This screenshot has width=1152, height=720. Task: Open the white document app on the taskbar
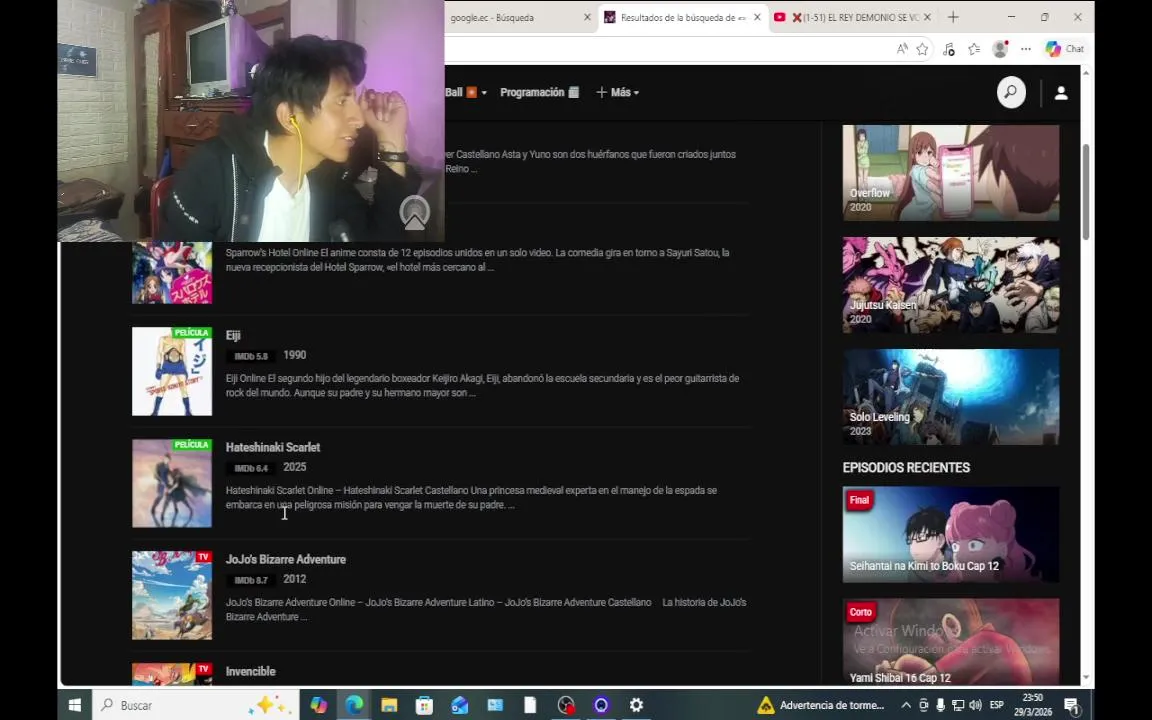530,705
